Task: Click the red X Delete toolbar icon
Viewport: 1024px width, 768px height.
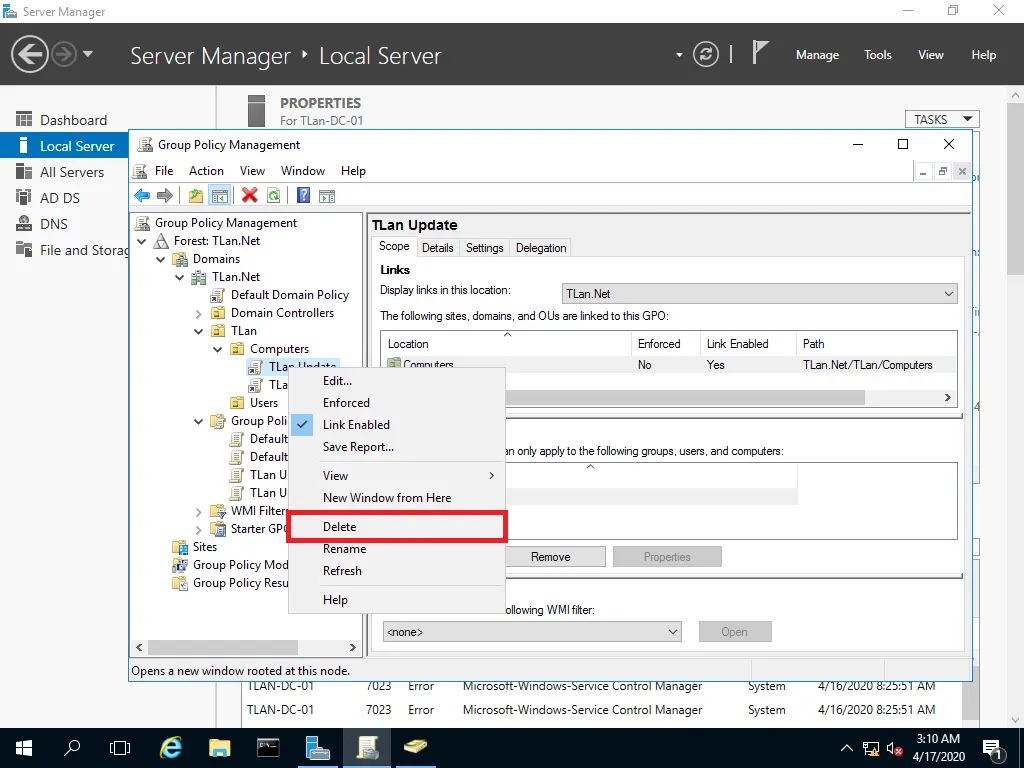Action: click(249, 195)
